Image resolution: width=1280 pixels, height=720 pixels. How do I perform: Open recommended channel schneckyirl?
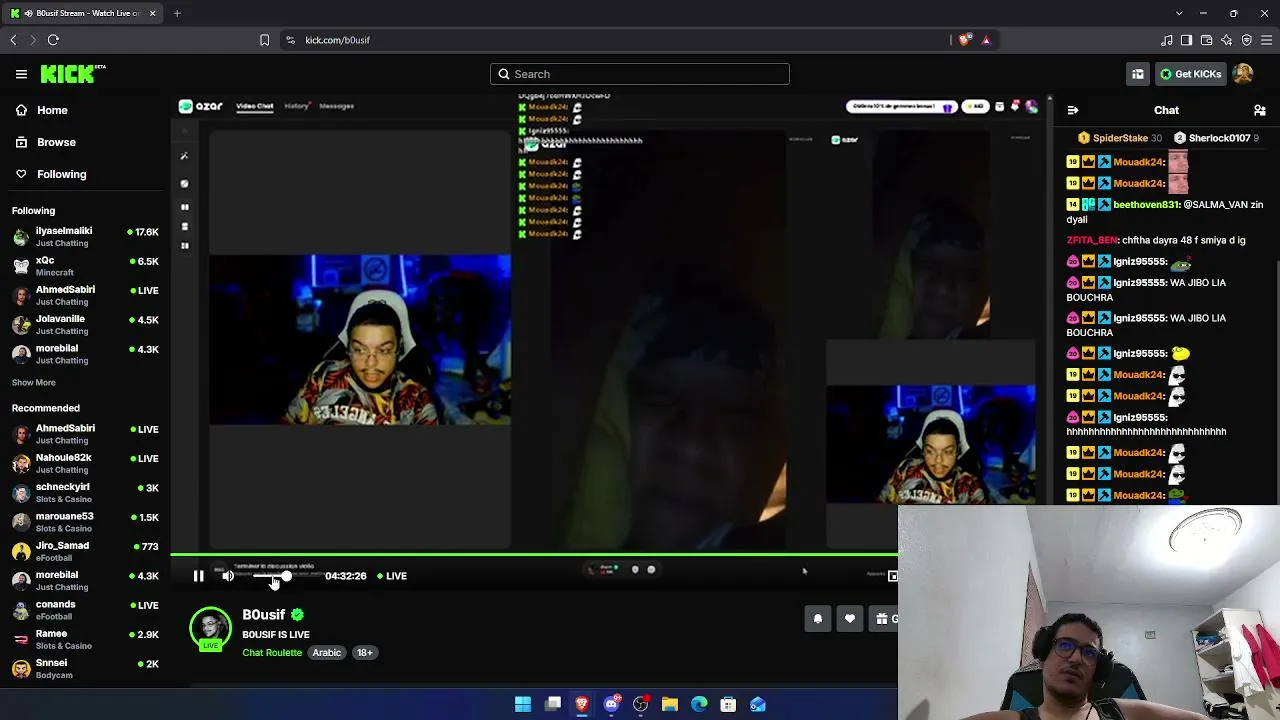pyautogui.click(x=85, y=492)
